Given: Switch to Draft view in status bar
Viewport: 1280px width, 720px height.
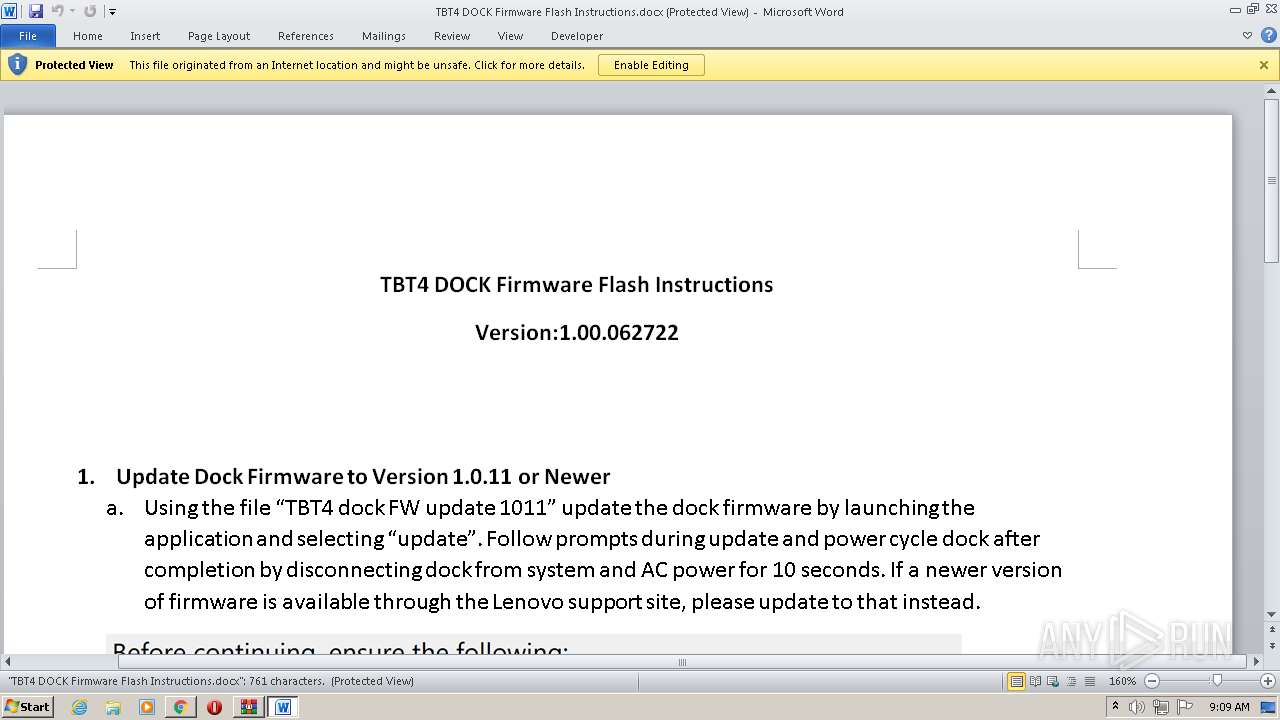Looking at the screenshot, I should point(1089,681).
